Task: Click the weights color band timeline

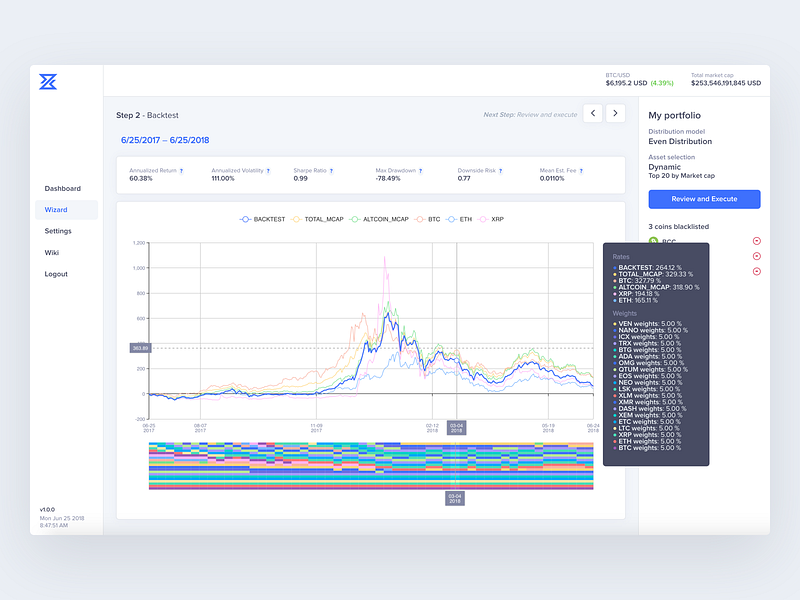Action: tap(371, 466)
